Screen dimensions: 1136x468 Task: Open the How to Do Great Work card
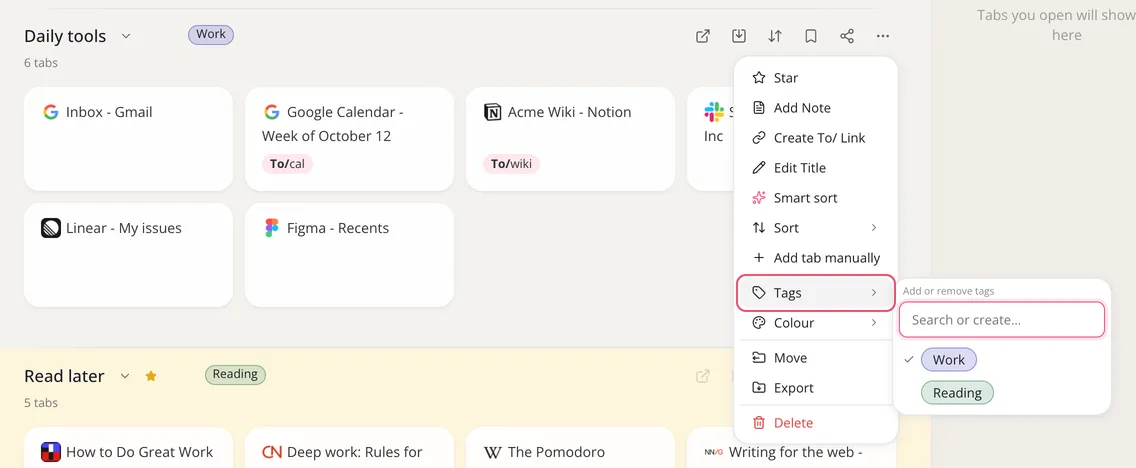click(128, 448)
